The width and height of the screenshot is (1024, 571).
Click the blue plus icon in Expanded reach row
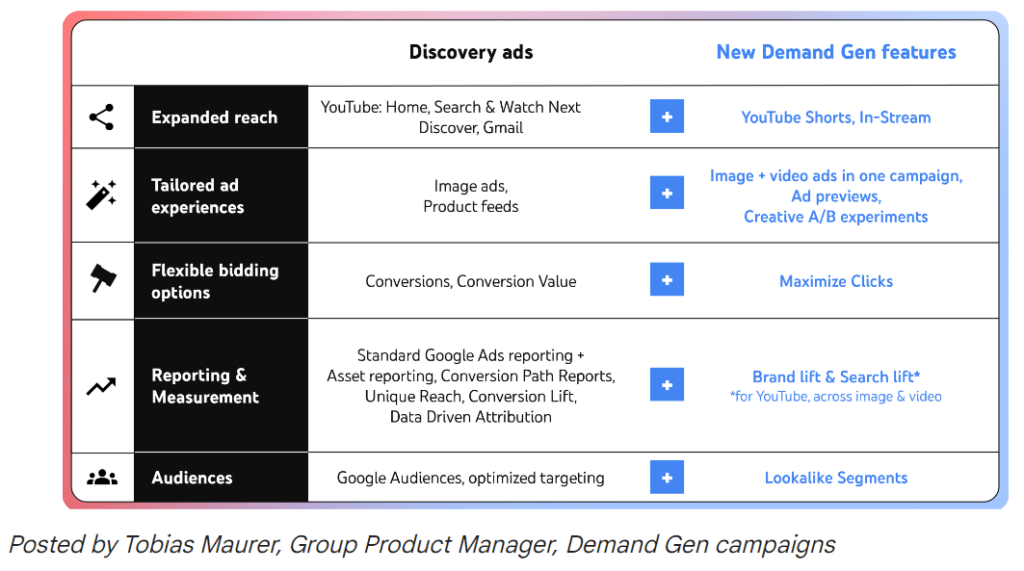point(667,117)
